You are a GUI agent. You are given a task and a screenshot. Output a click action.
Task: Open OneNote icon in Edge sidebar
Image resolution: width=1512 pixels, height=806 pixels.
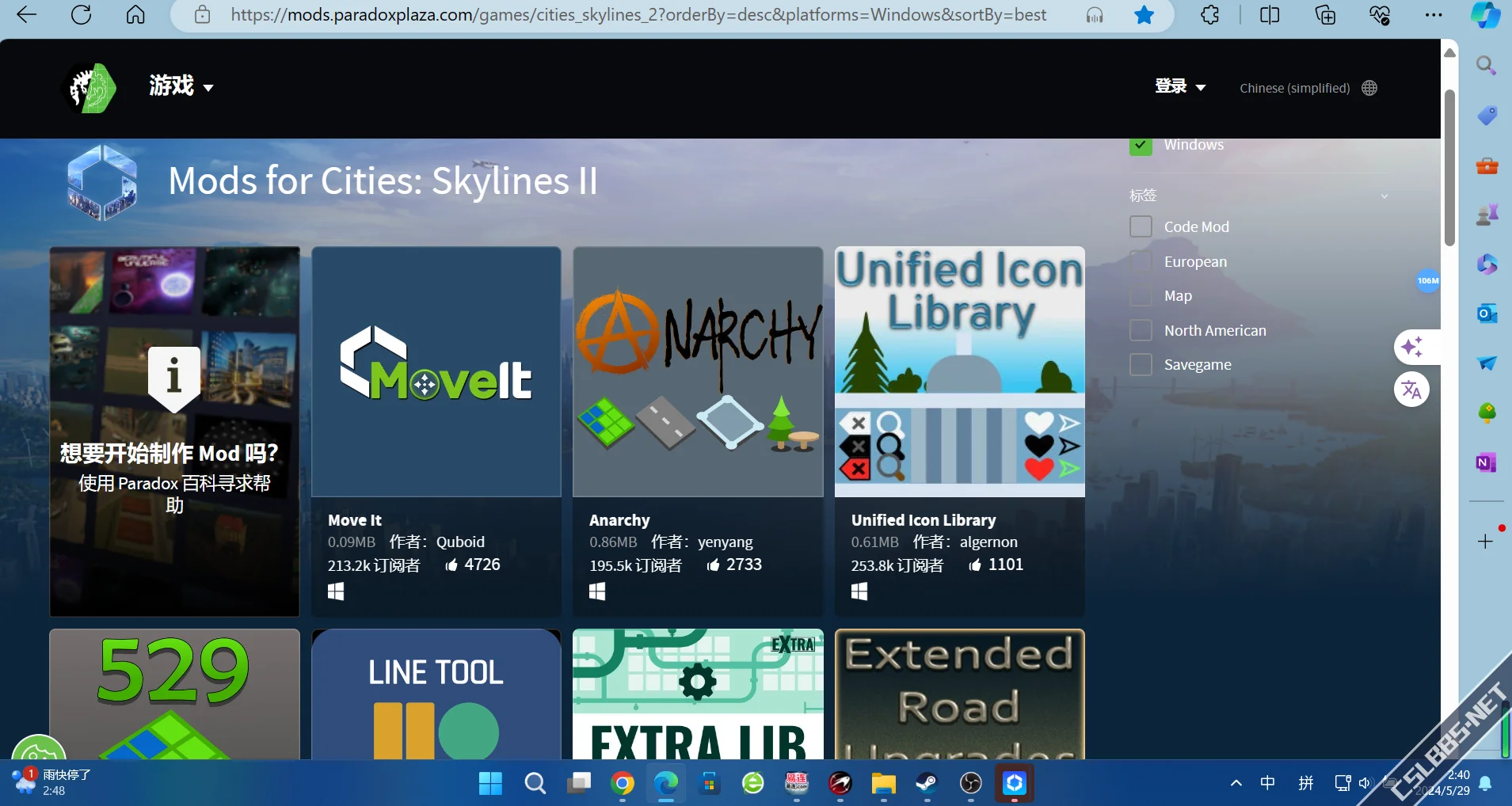(1487, 462)
